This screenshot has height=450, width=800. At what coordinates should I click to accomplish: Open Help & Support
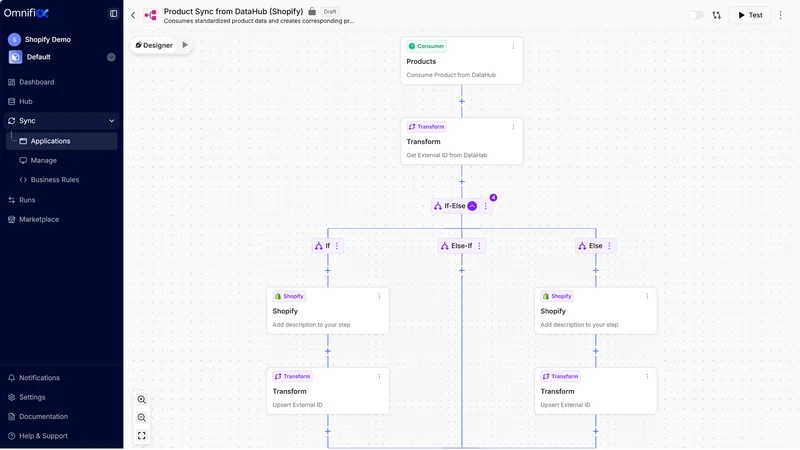(x=43, y=436)
